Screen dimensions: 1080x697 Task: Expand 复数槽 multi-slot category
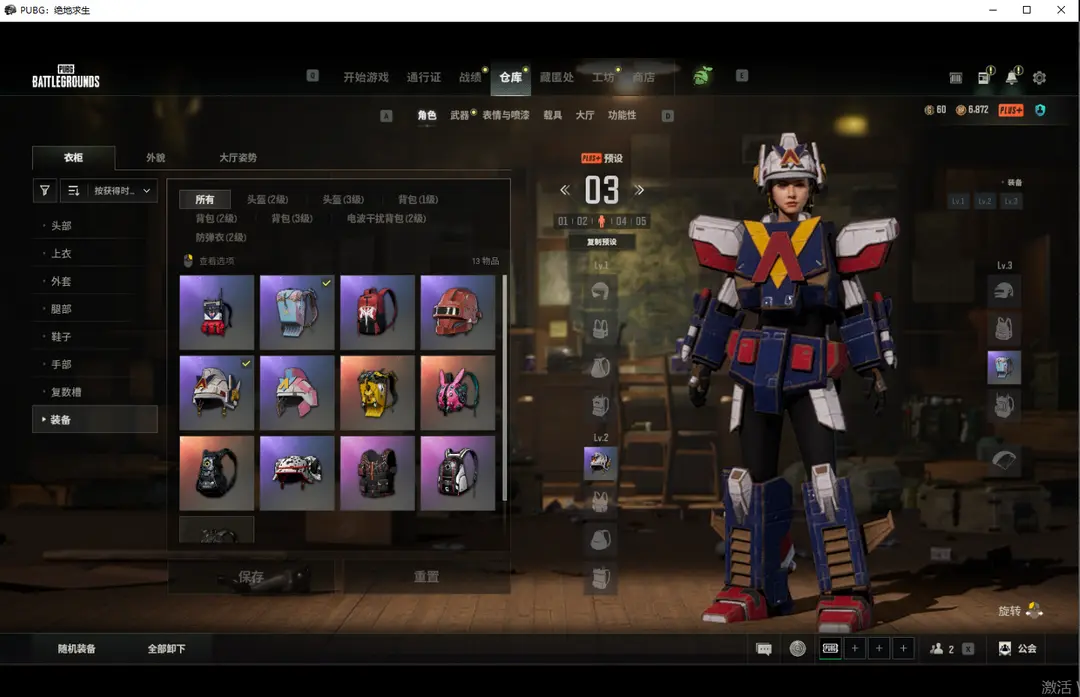(x=94, y=392)
